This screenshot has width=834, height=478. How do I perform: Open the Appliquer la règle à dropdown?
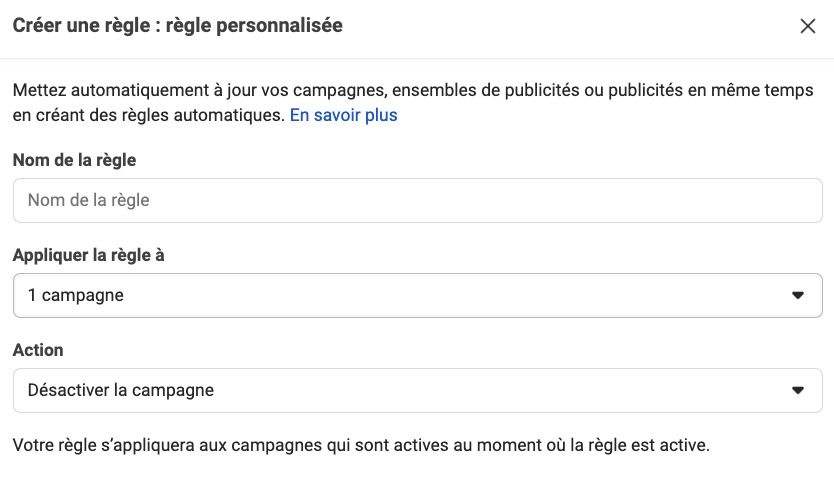click(417, 295)
